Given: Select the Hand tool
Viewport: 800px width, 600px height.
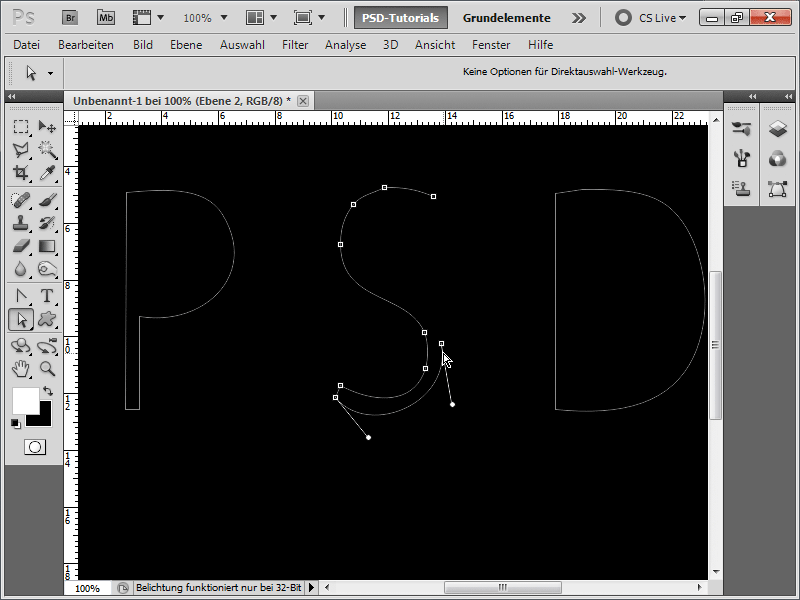Looking at the screenshot, I should tap(20, 369).
